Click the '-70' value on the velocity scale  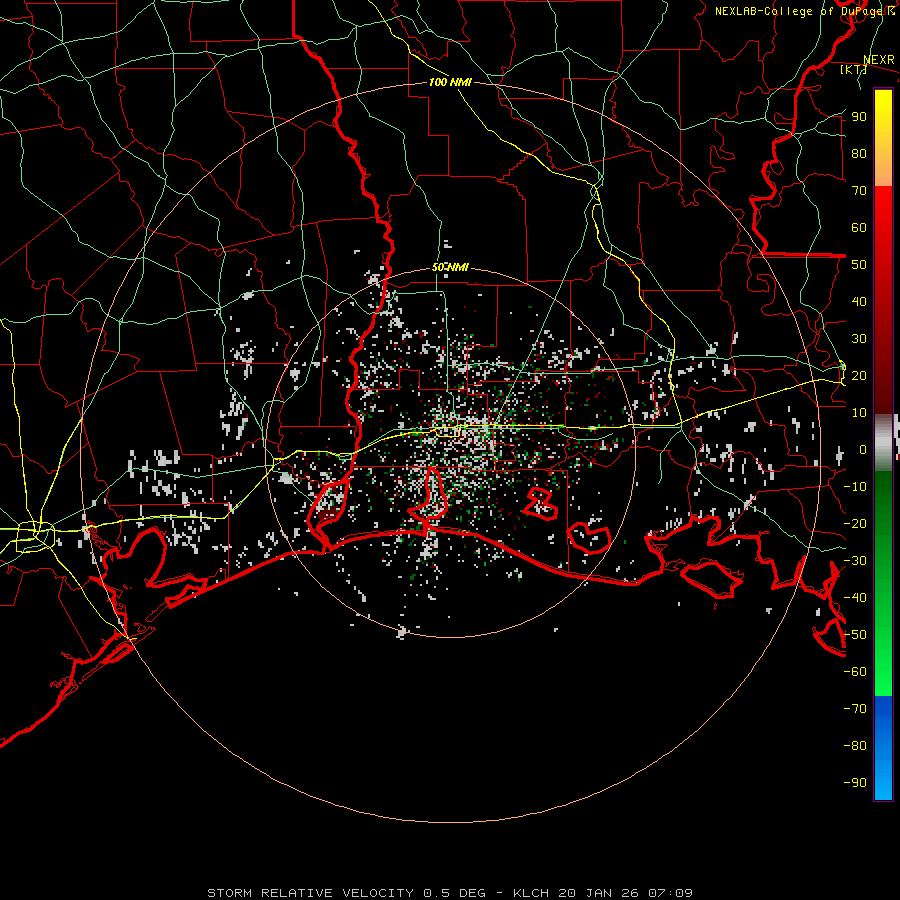[855, 709]
